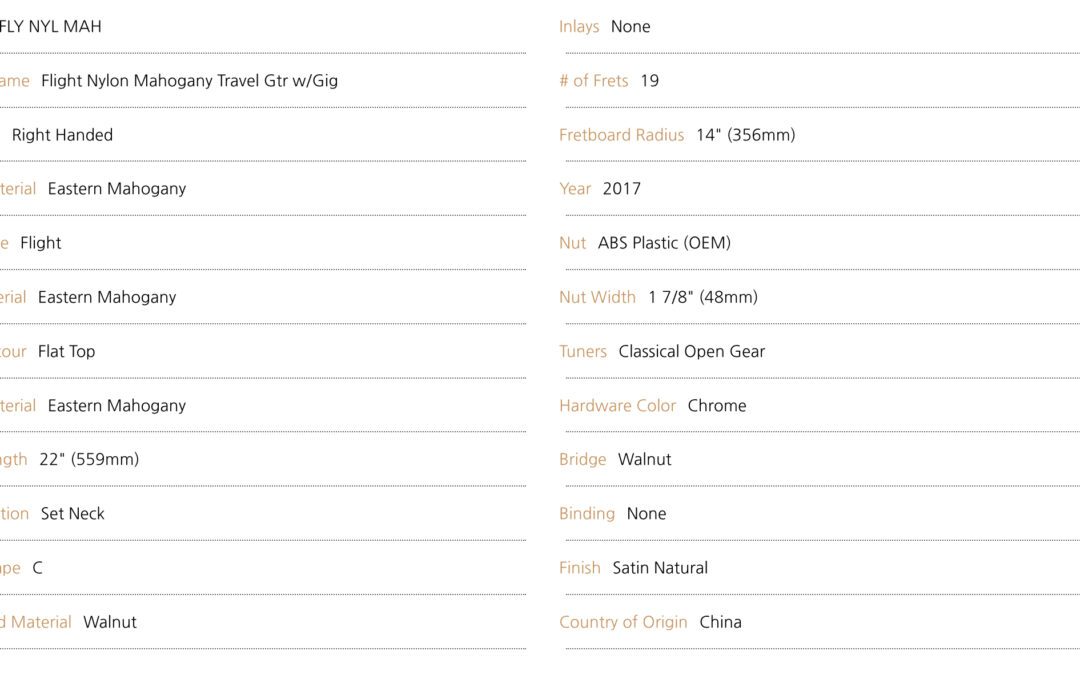Select the 22" (559mm) scale value
The image size is (1080, 675).
coord(89,459)
